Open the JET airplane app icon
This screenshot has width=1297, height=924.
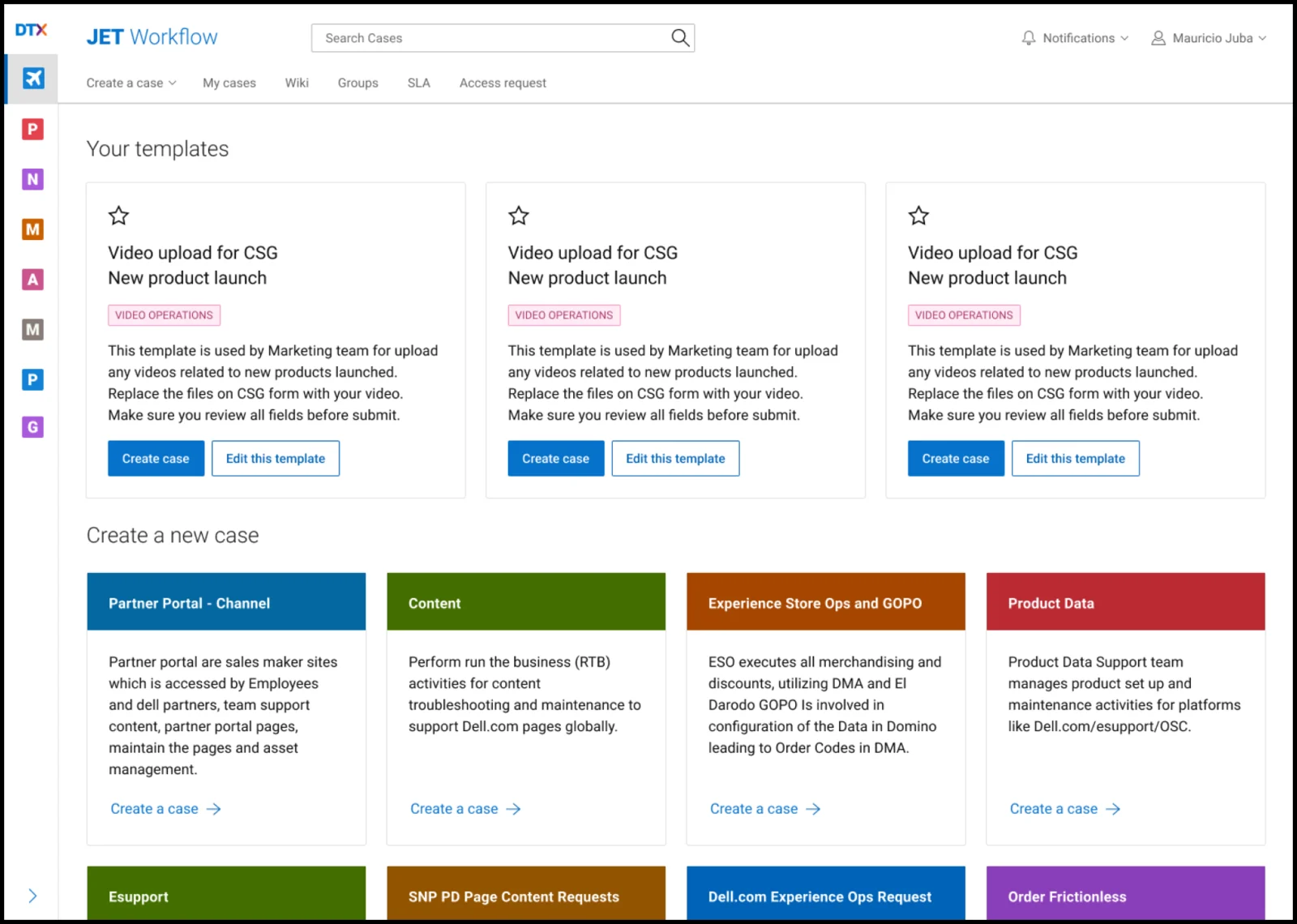click(x=32, y=79)
